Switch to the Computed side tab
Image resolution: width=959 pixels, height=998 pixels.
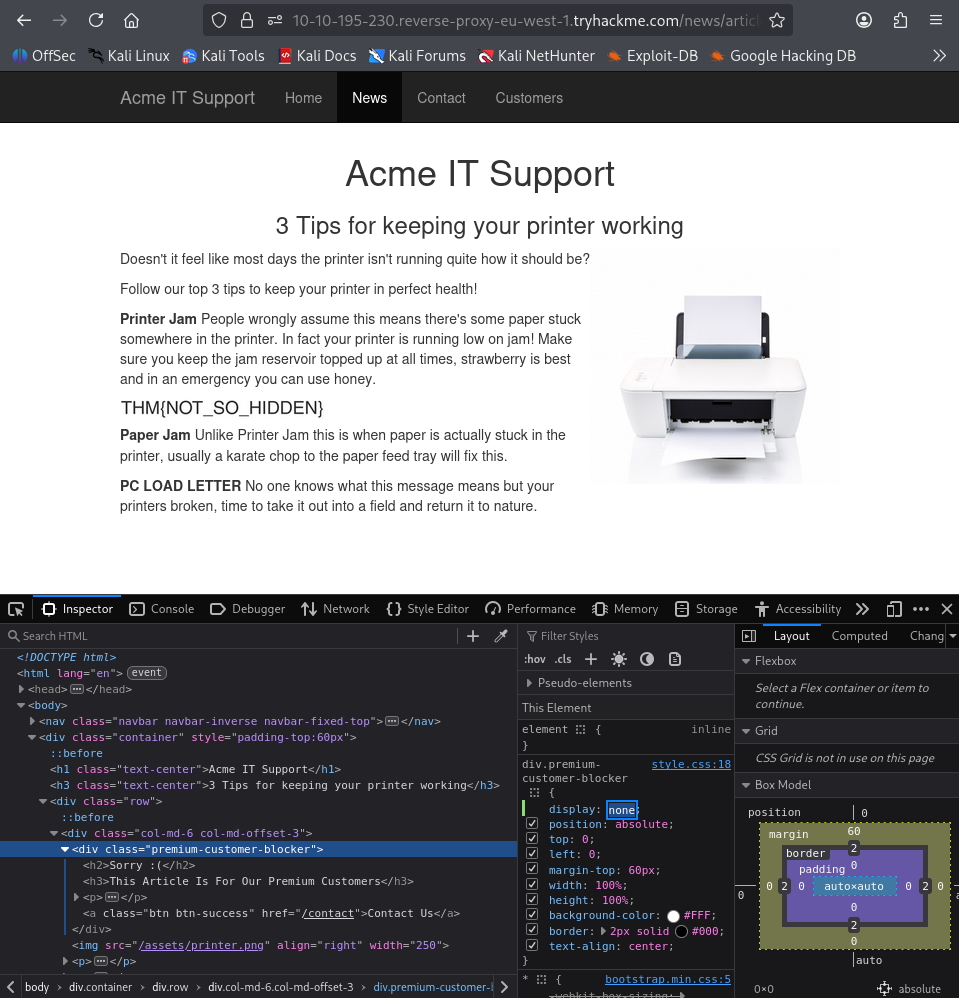[x=859, y=636]
